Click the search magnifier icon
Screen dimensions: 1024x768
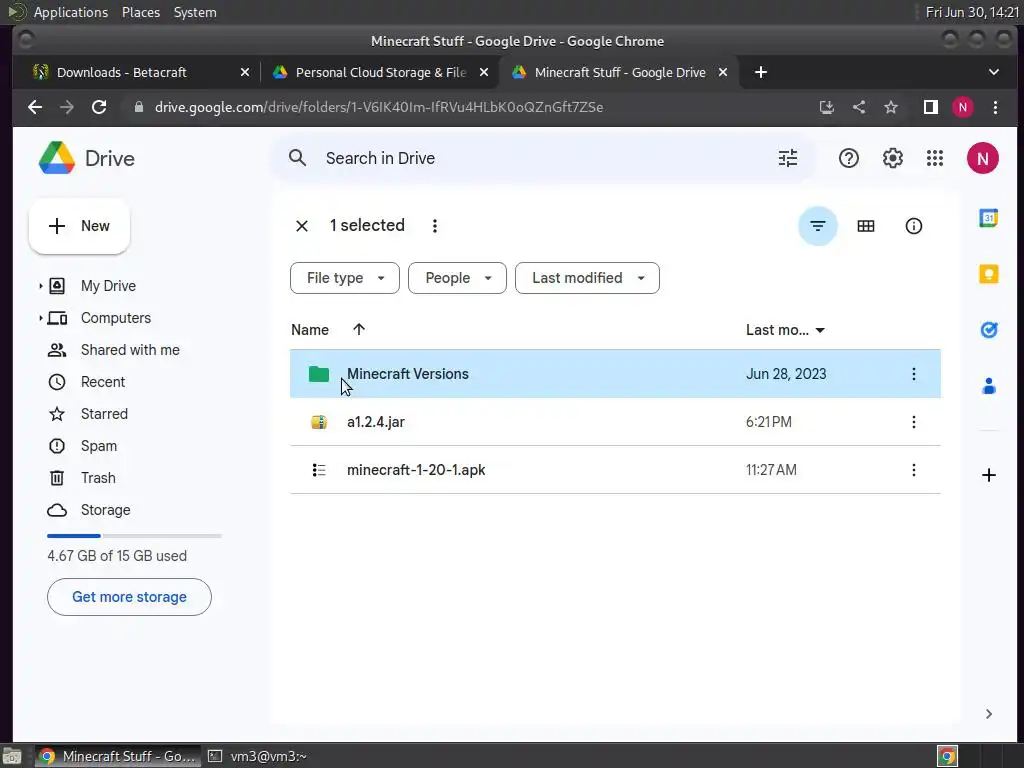[x=297, y=158]
